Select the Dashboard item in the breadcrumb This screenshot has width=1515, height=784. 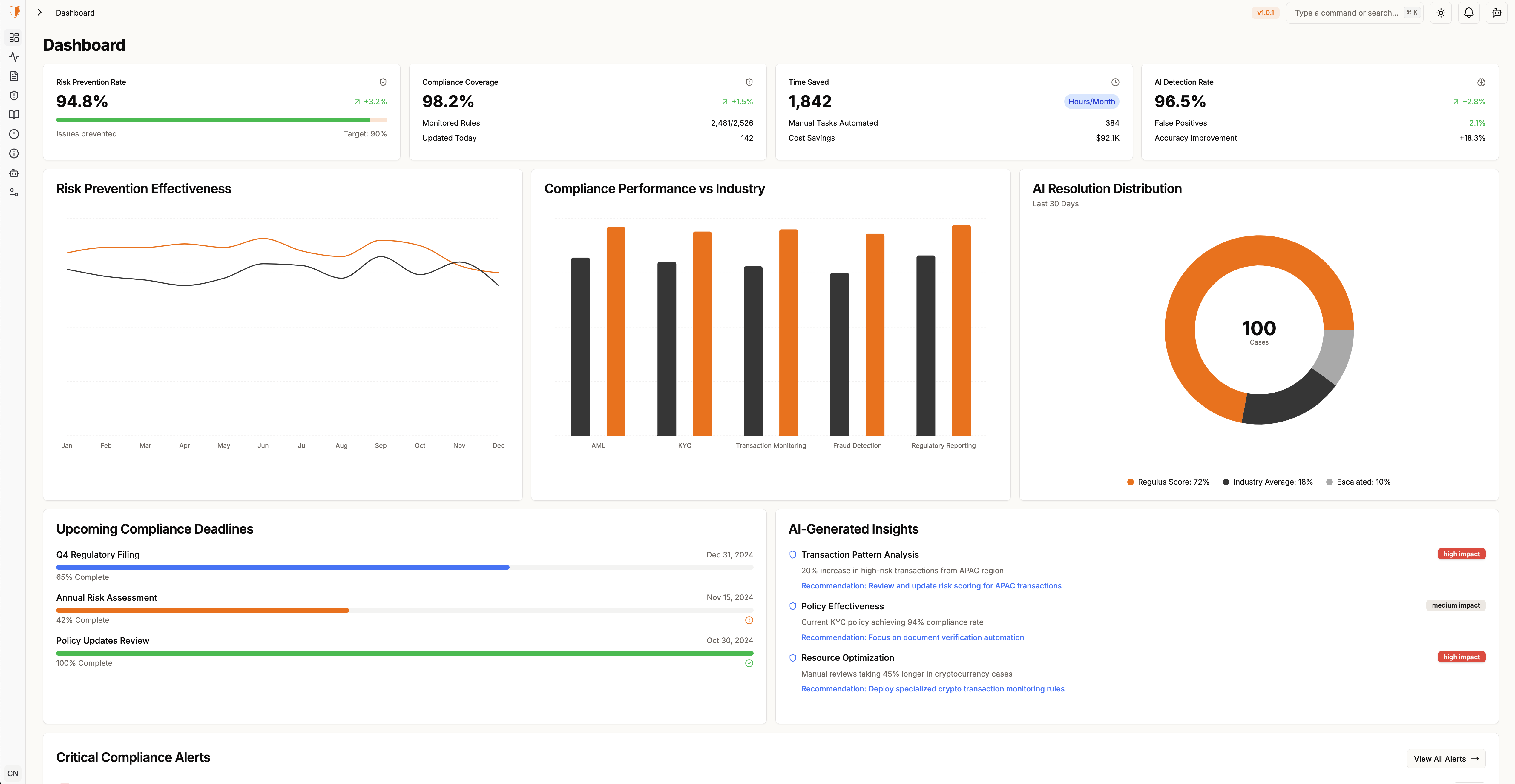coord(75,12)
